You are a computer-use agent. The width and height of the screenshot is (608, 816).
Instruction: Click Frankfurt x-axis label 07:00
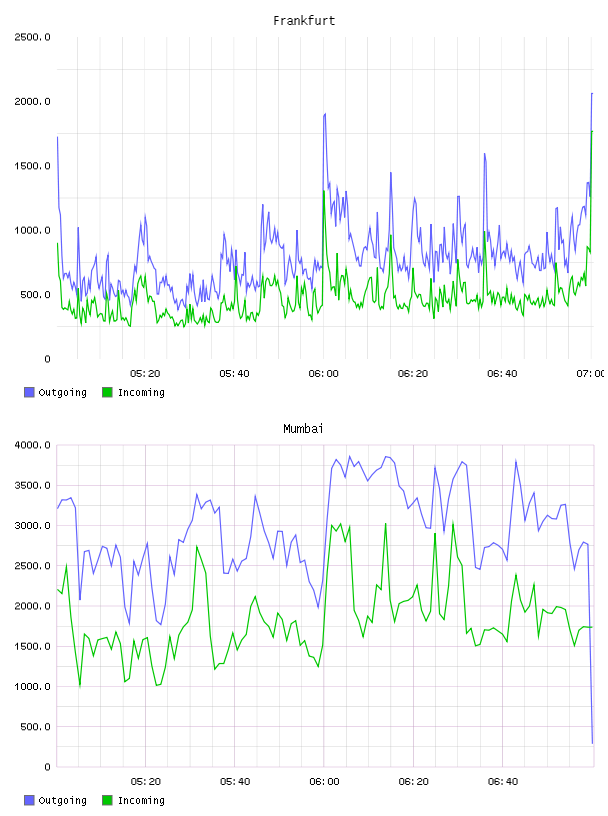[591, 374]
